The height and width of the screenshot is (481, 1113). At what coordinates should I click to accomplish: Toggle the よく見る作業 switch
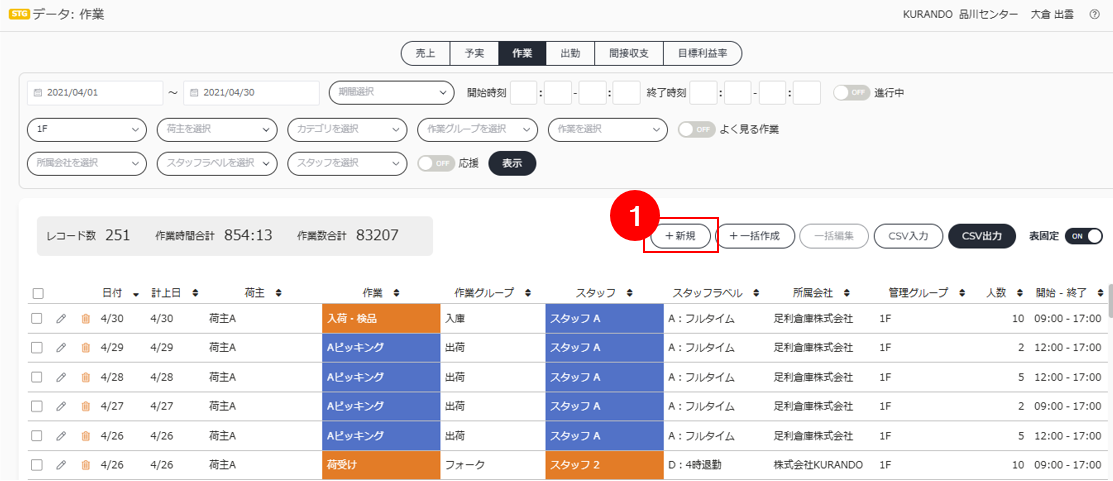696,130
